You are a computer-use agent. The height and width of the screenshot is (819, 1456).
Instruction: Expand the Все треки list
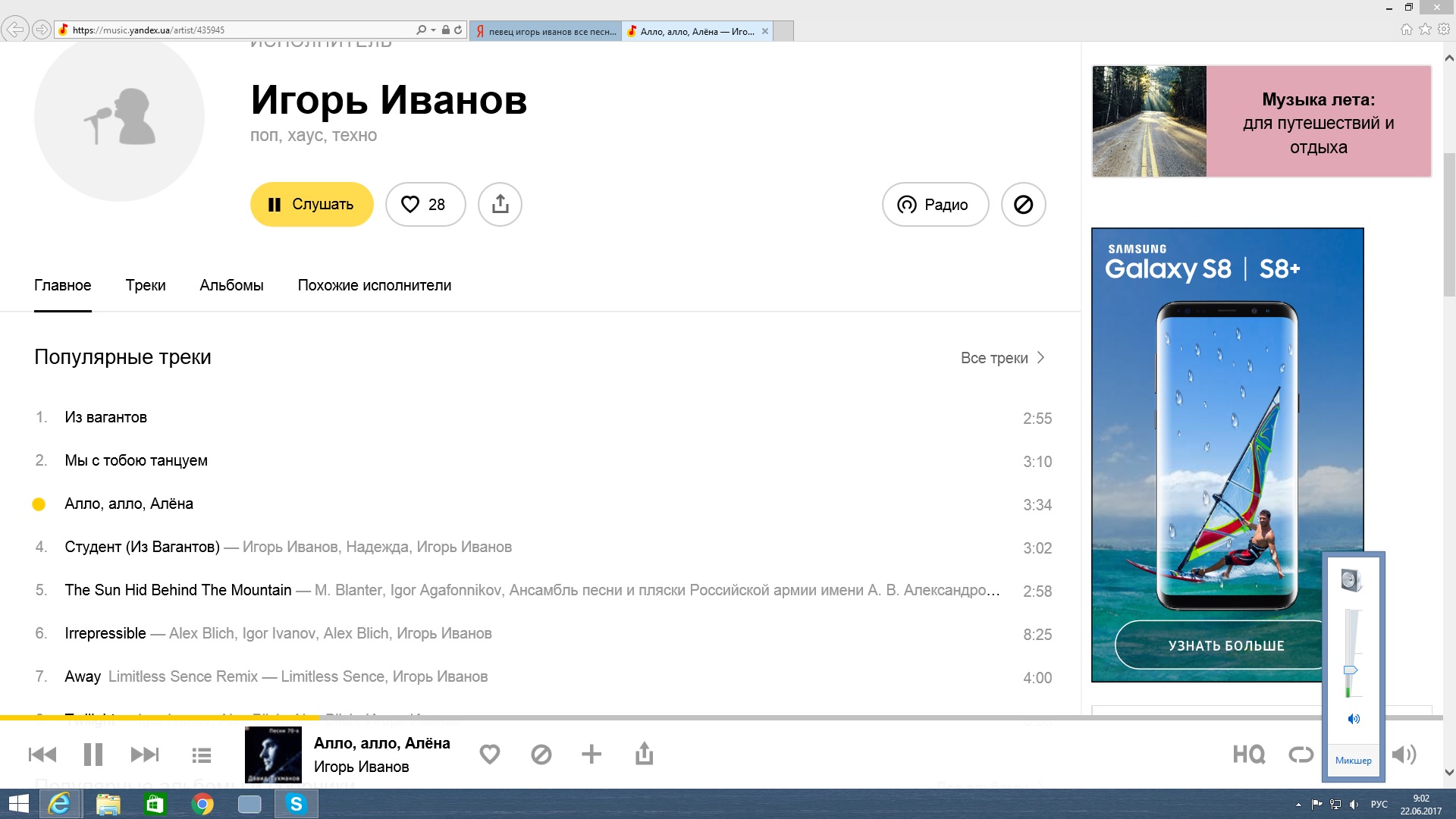pyautogui.click(x=1003, y=358)
